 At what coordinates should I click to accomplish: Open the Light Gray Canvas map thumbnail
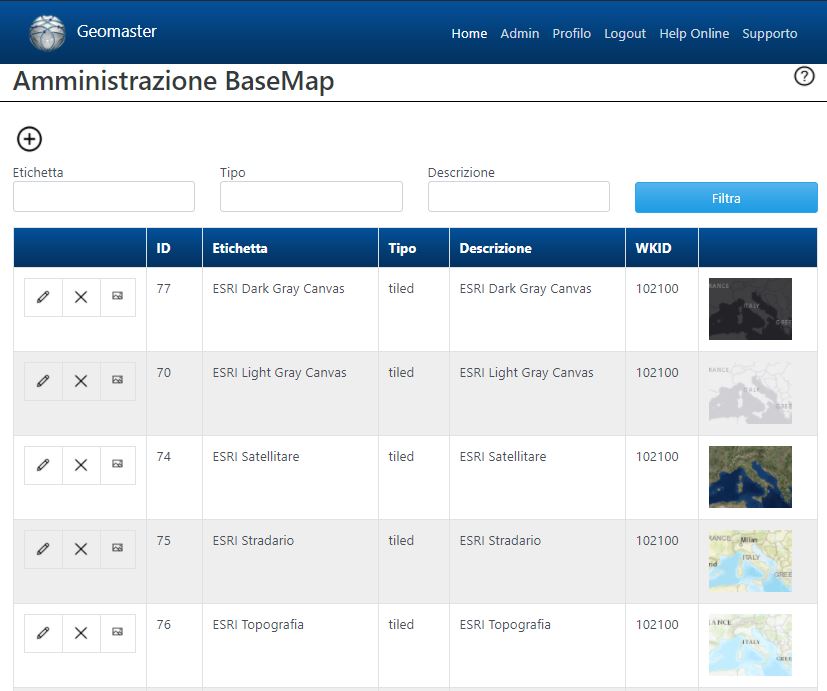click(x=750, y=392)
